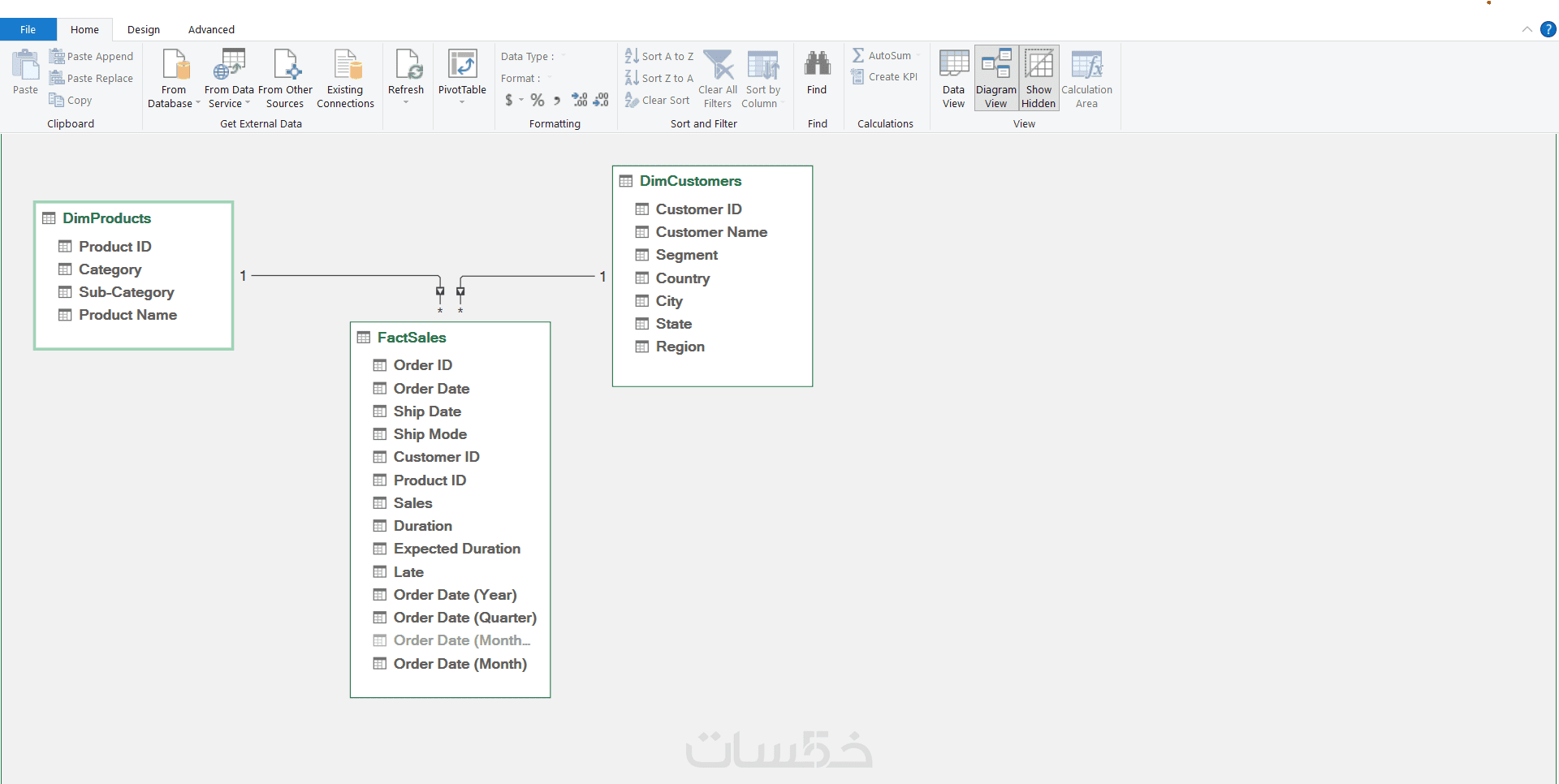
Task: Sort Z to A
Action: [x=659, y=78]
